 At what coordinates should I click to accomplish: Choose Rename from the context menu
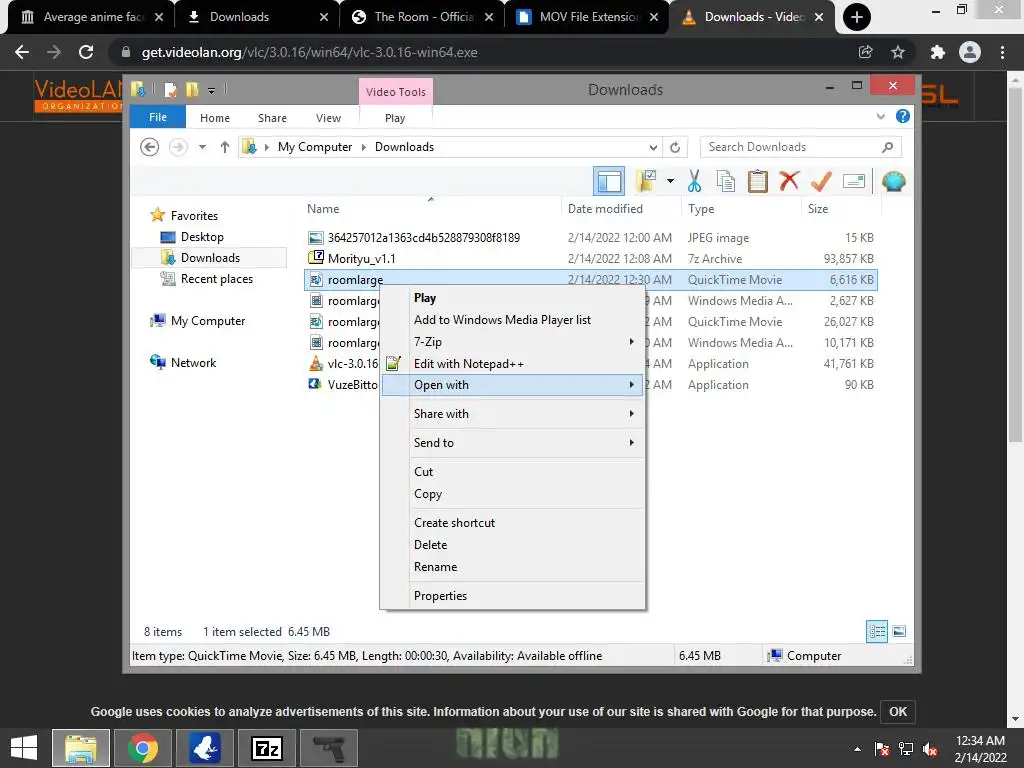513,567
